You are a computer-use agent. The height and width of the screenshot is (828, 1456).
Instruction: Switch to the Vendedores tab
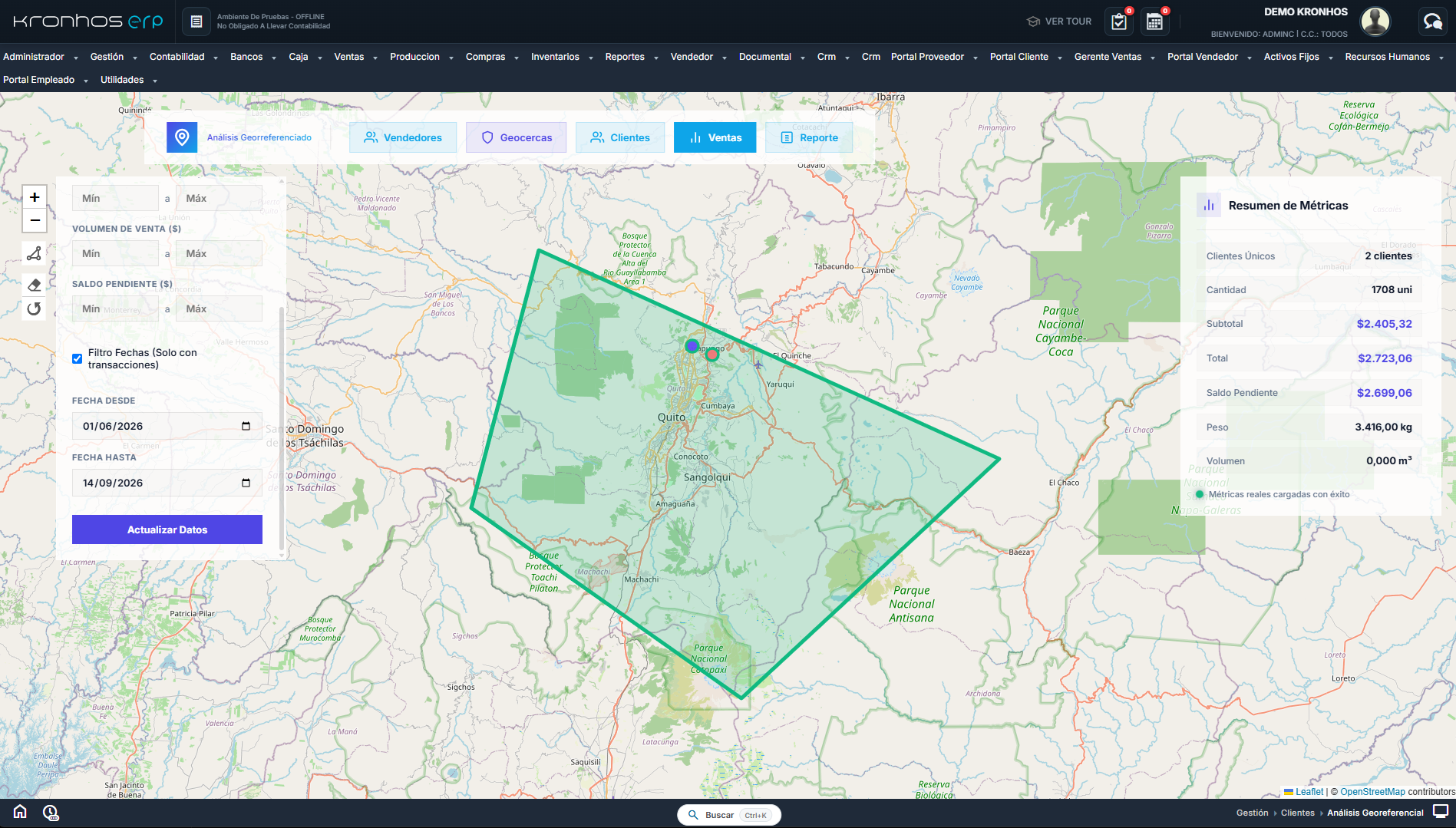click(x=403, y=137)
